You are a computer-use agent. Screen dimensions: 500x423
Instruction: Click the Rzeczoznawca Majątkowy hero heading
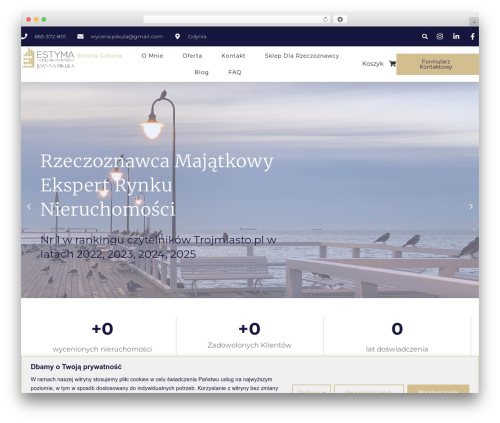coord(157,185)
